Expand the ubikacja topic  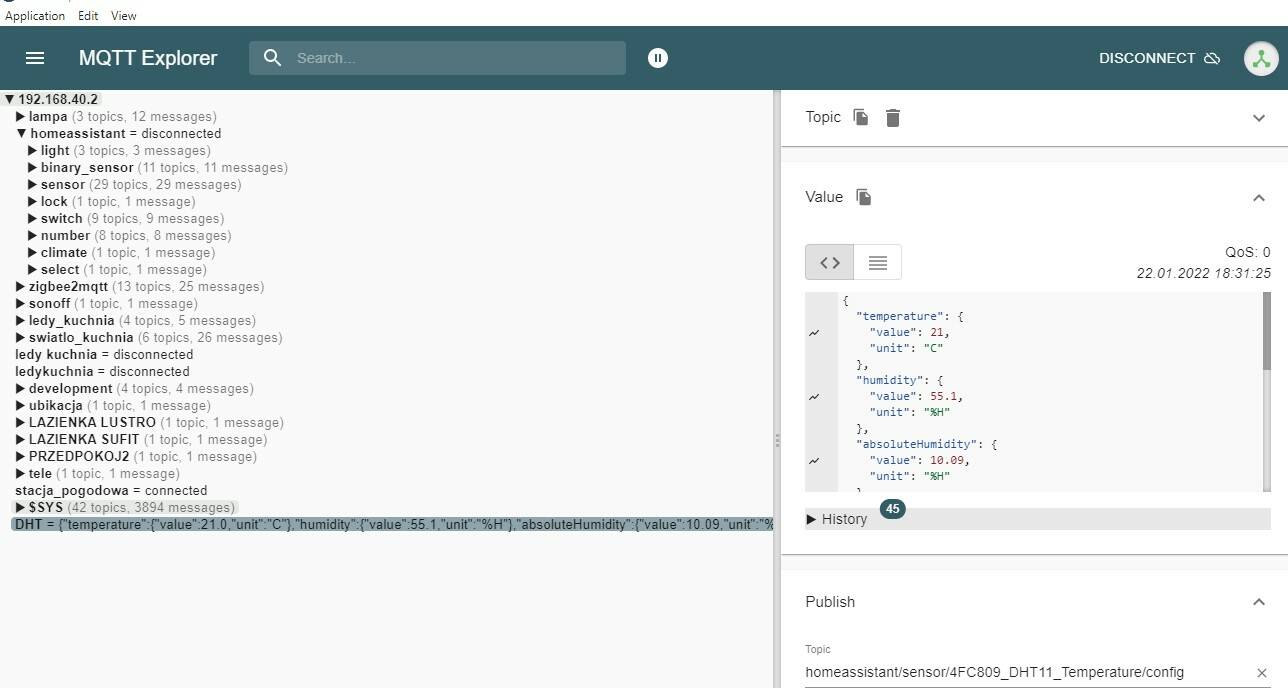tap(20, 405)
